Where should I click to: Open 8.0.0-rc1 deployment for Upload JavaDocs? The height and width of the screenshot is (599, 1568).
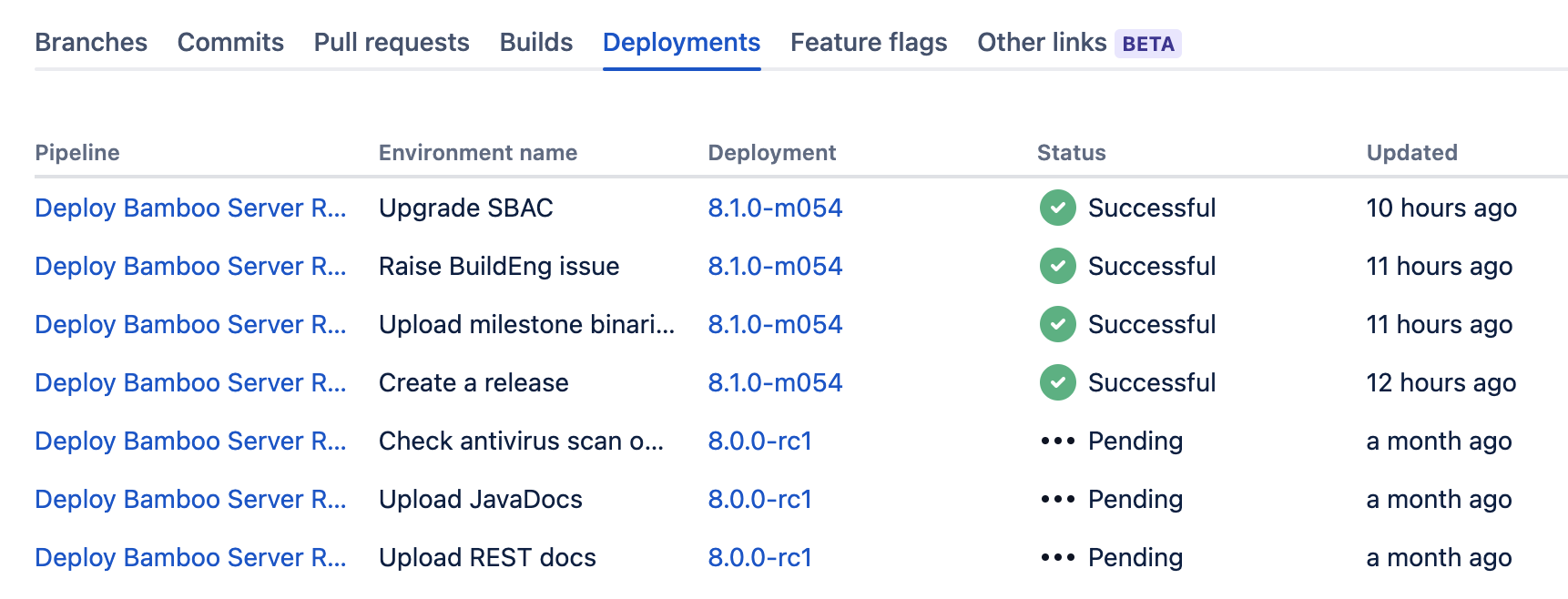pos(760,499)
